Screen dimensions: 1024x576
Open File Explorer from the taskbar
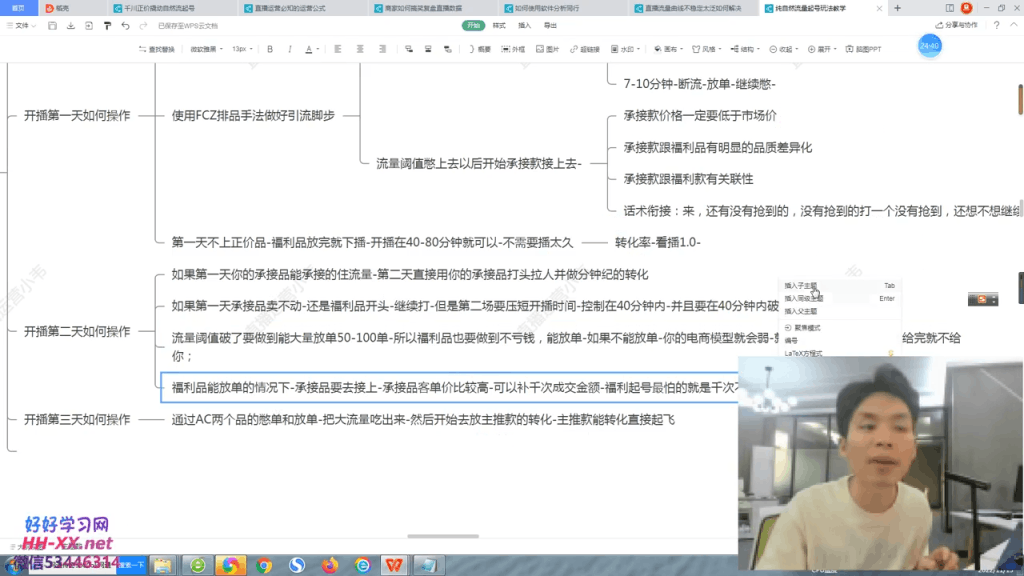[162, 565]
